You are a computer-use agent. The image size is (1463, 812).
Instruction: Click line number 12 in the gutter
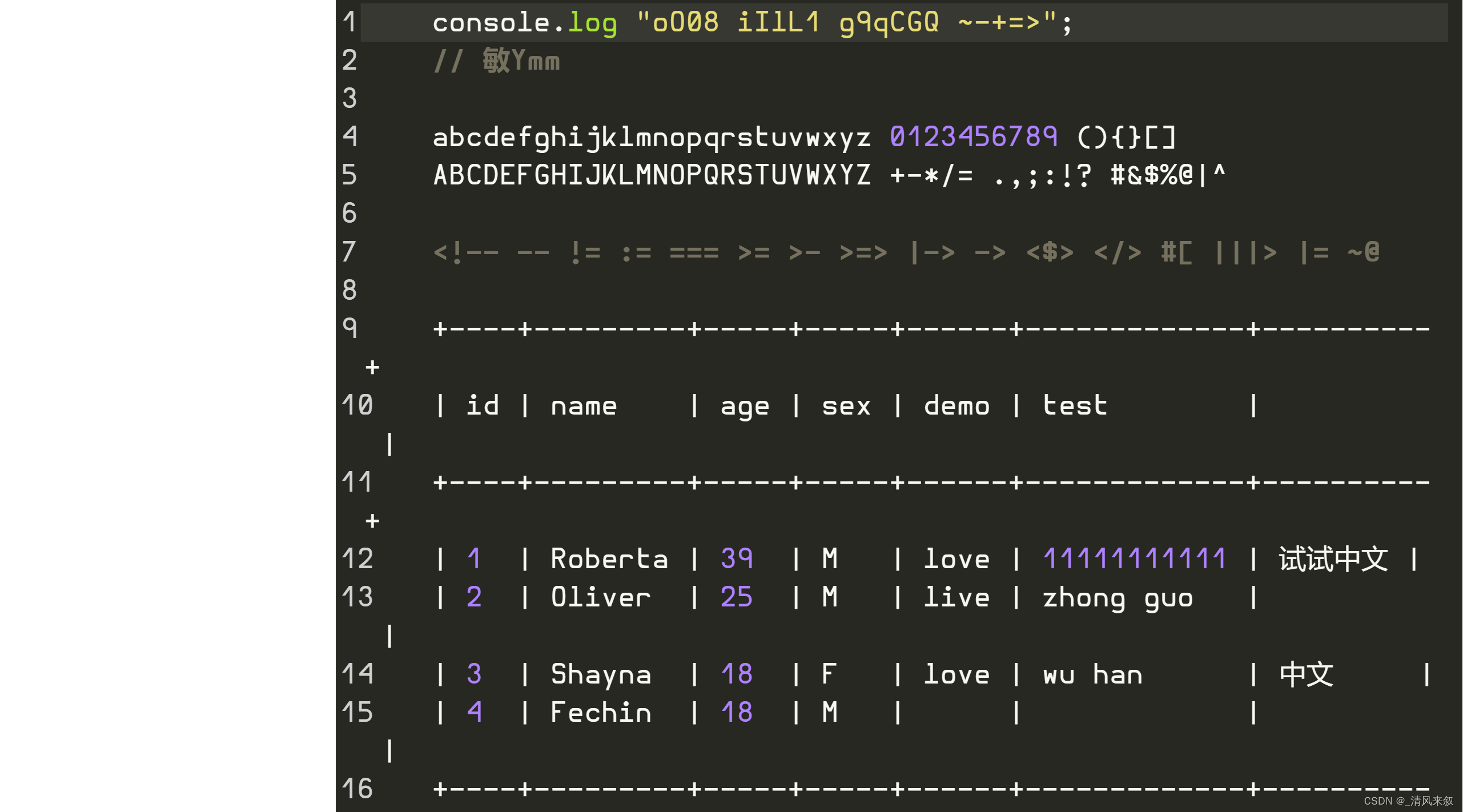pyautogui.click(x=357, y=558)
